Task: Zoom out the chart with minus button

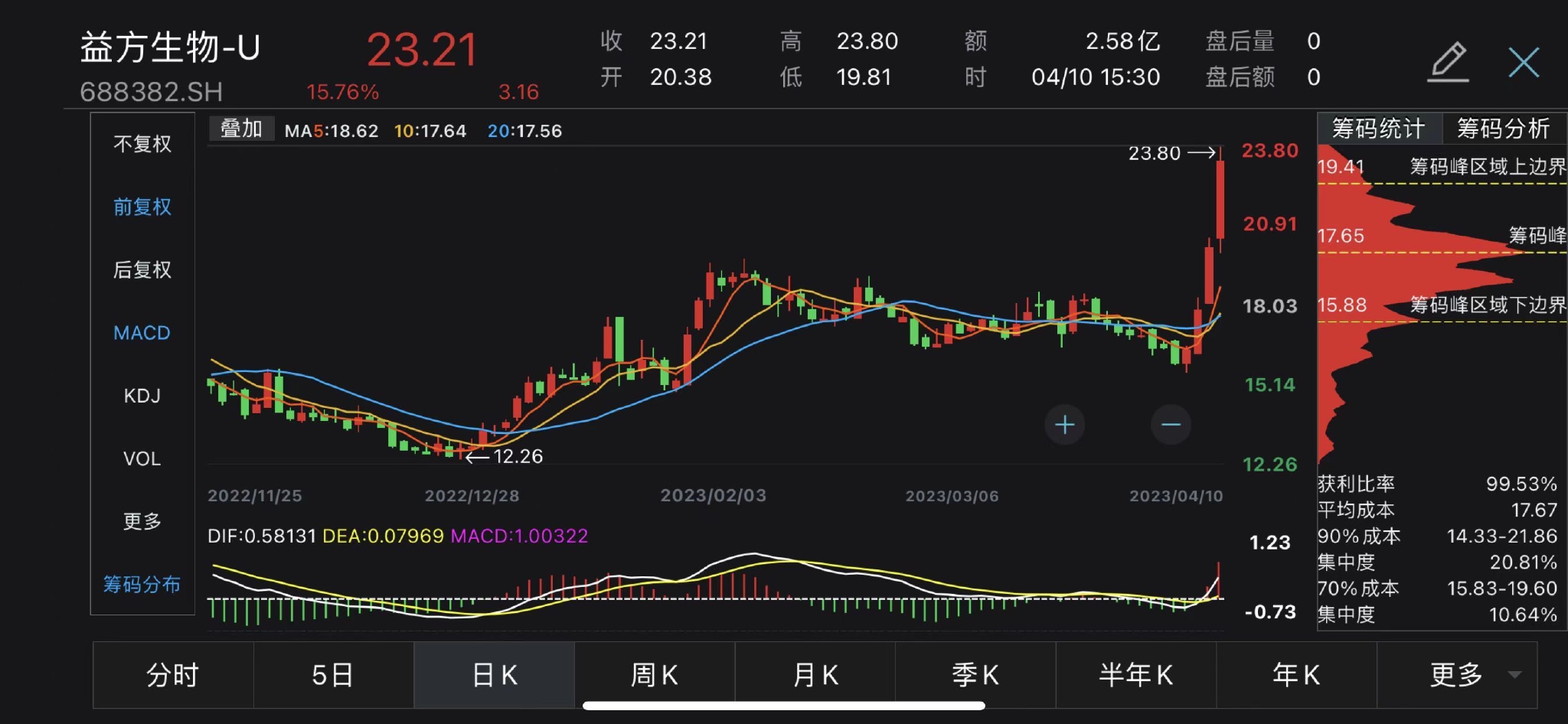Action: point(1171,425)
